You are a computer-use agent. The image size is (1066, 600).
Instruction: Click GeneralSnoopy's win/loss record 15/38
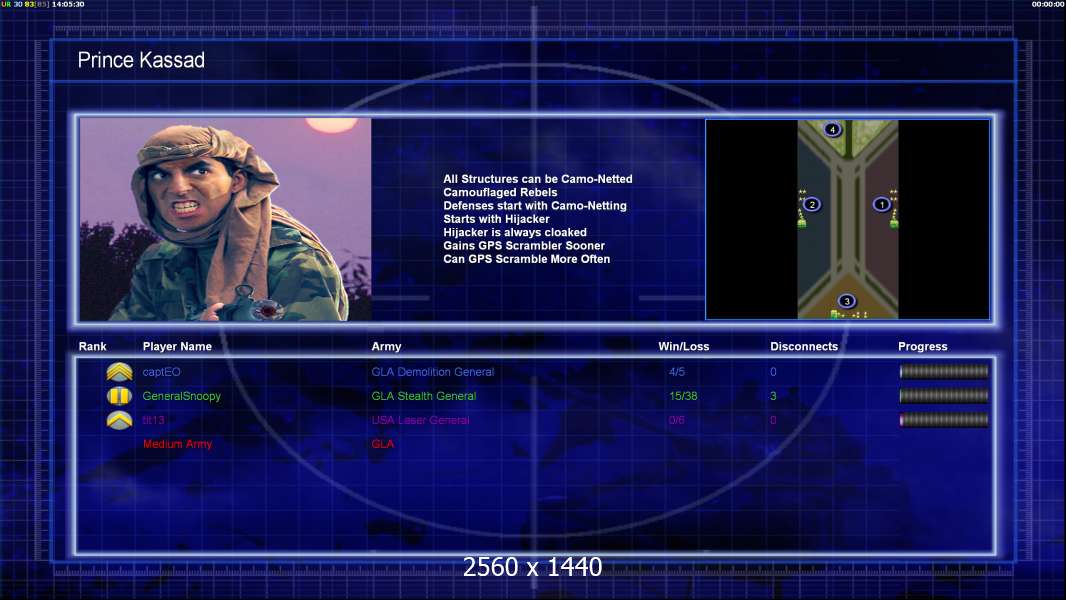(683, 395)
